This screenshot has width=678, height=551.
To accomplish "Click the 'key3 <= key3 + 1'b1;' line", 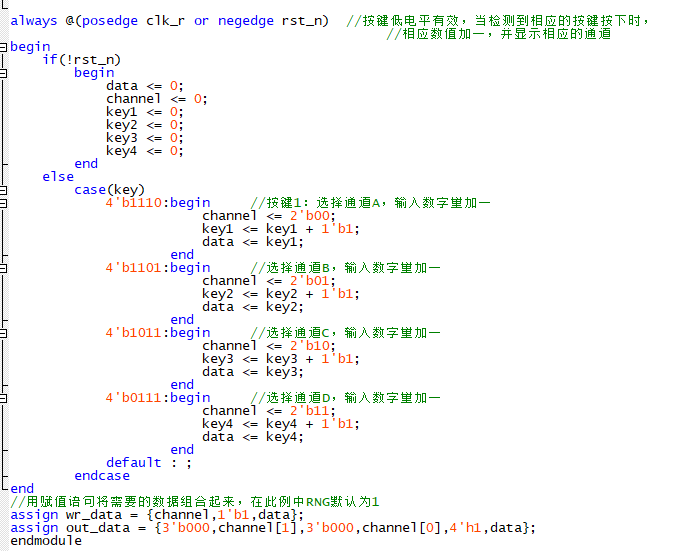I will [x=281, y=359].
